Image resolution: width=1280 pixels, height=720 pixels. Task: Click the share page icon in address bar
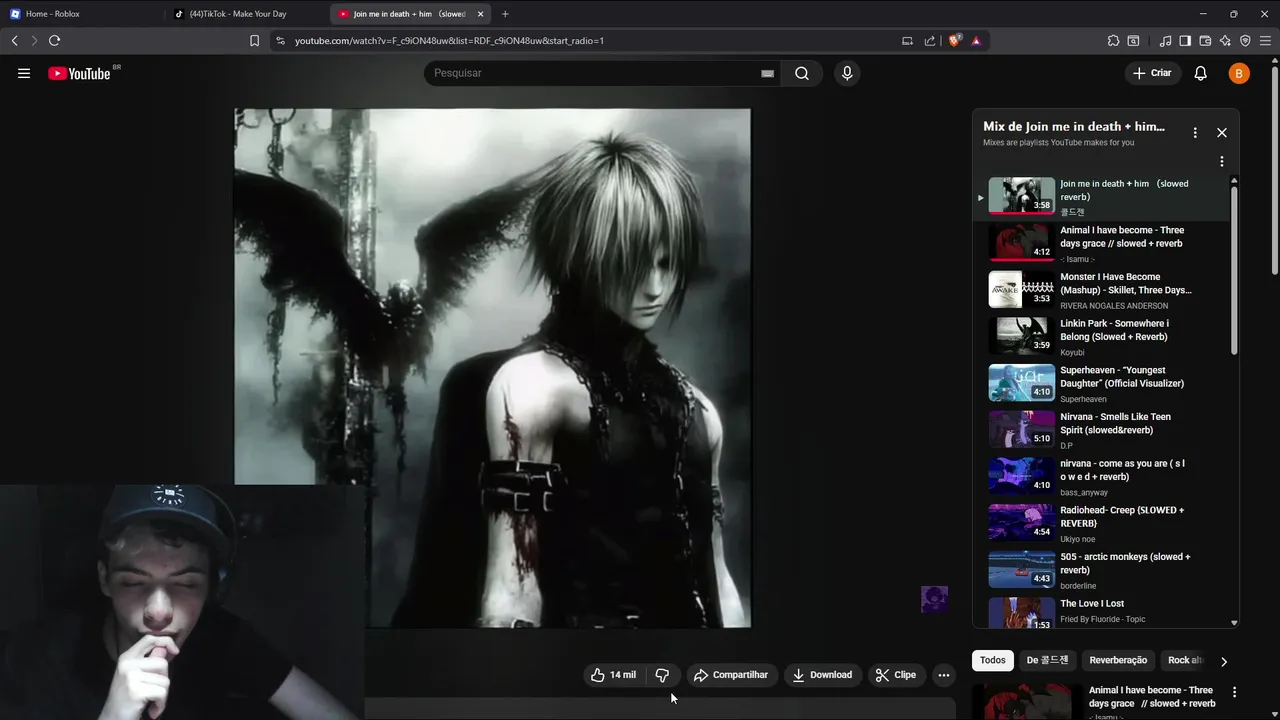click(930, 41)
